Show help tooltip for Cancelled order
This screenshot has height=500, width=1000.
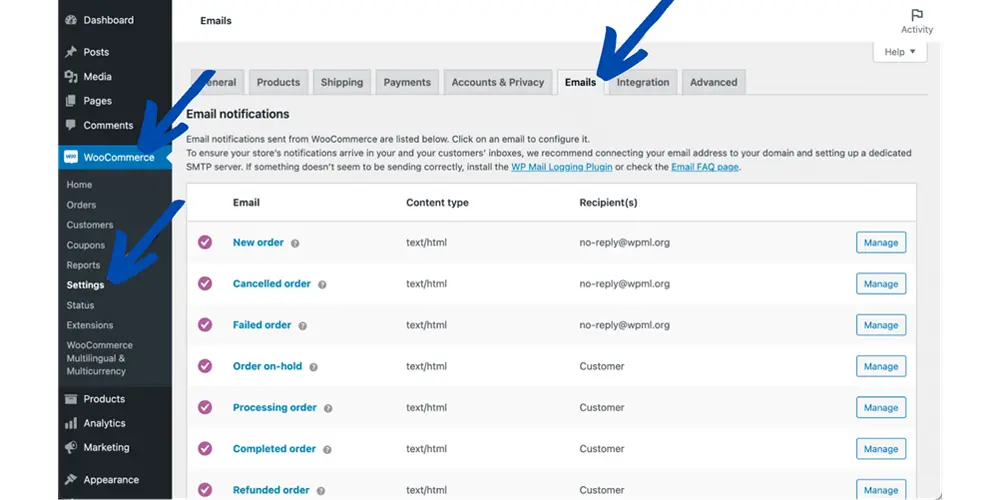(x=322, y=284)
